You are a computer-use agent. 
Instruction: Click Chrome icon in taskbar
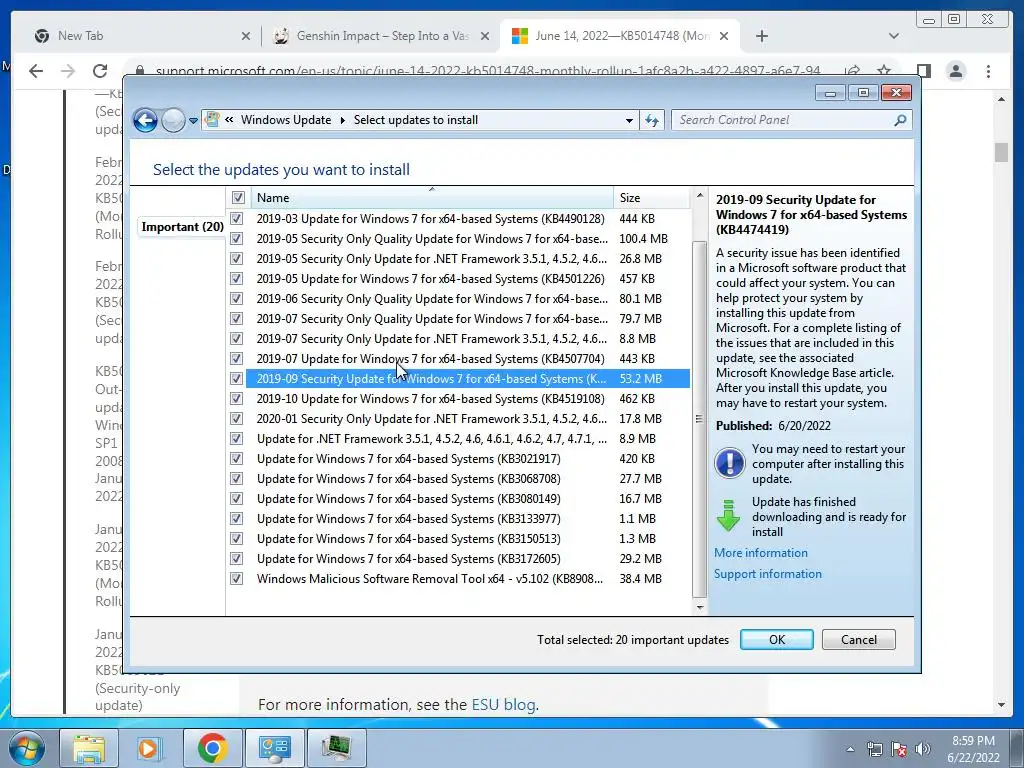[x=212, y=748]
